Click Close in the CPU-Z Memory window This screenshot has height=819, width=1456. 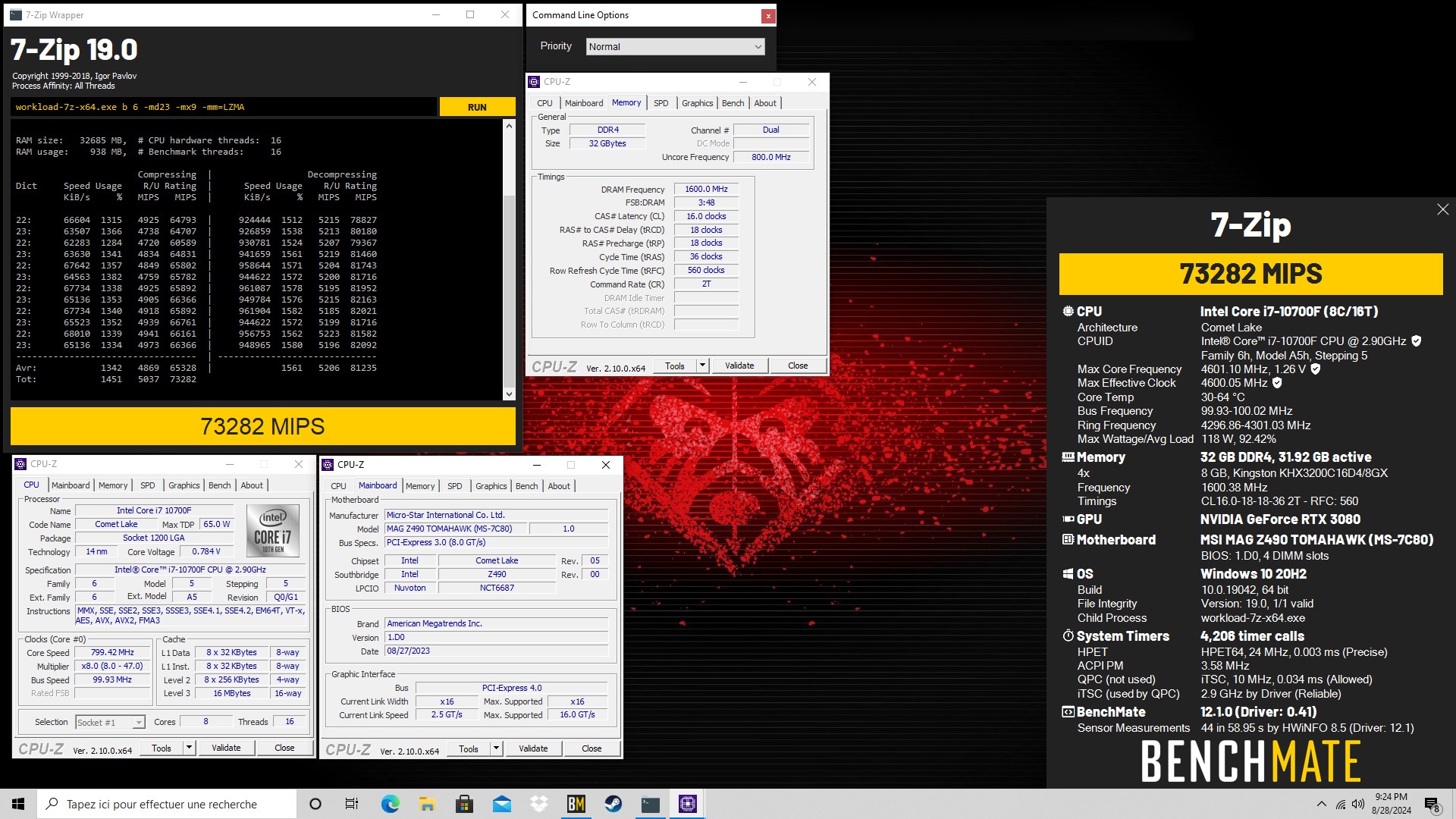pos(798,366)
